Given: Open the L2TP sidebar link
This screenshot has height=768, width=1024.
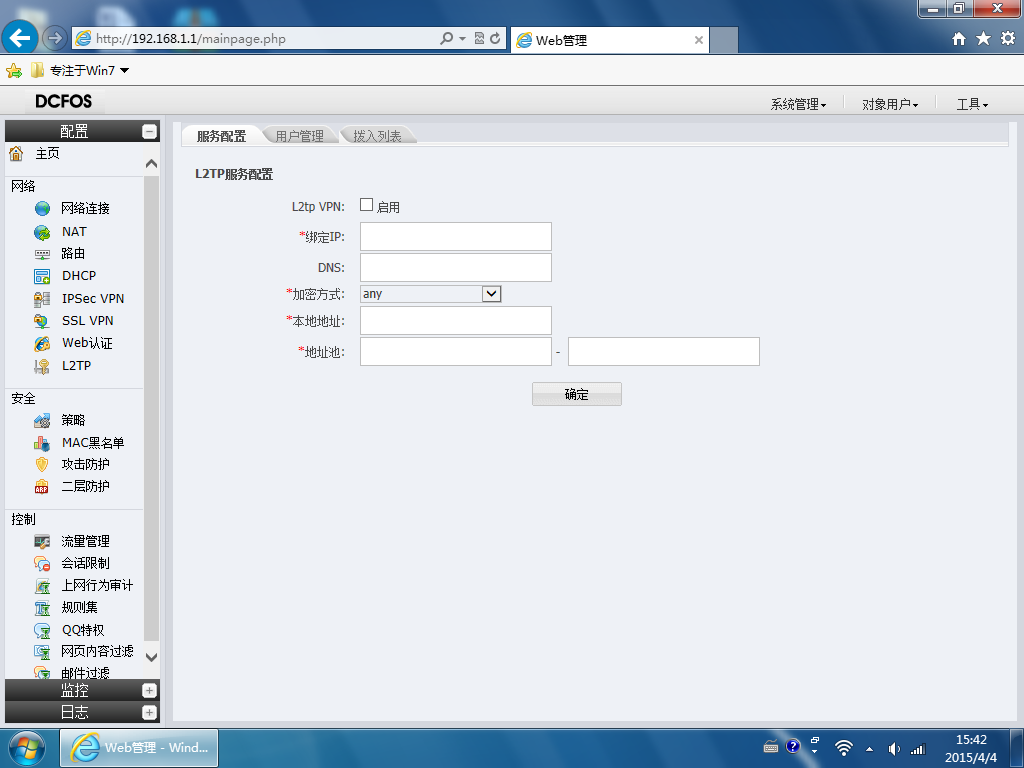Looking at the screenshot, I should coord(76,366).
